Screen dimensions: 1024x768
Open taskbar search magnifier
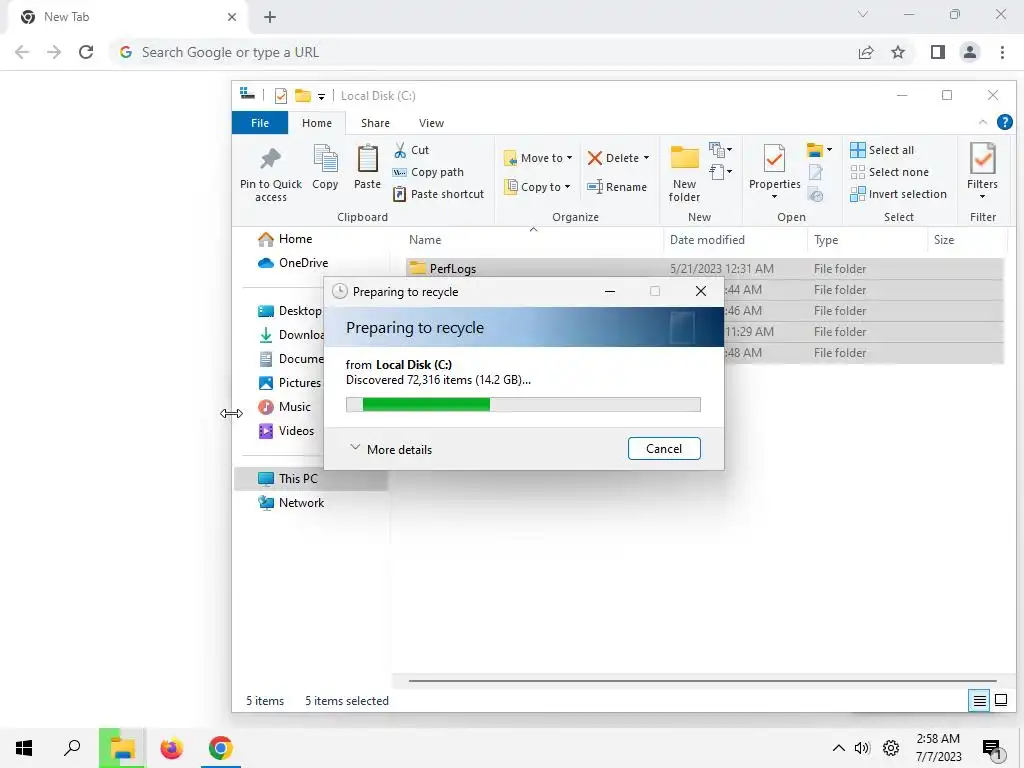tap(72, 748)
